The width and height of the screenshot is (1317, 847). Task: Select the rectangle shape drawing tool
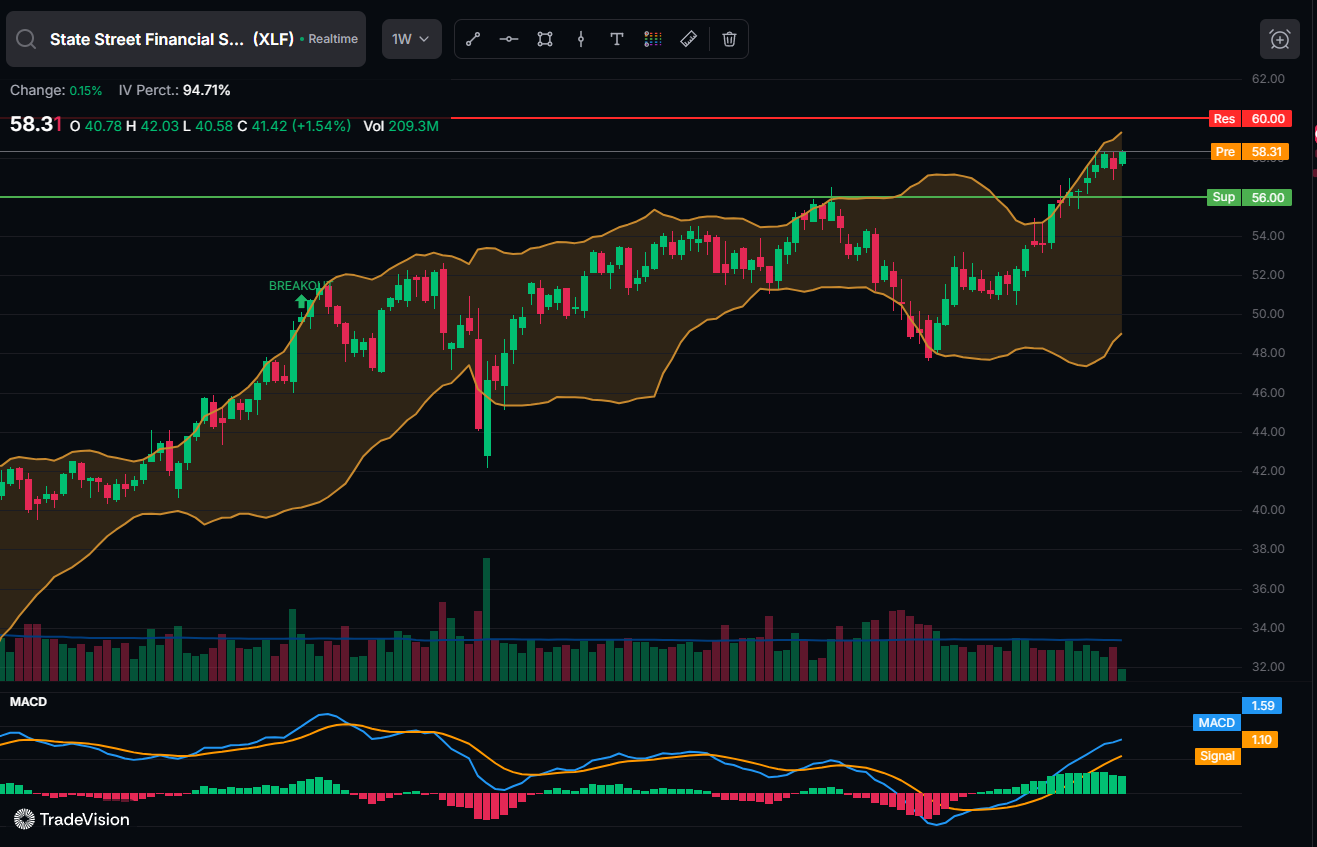[x=545, y=39]
